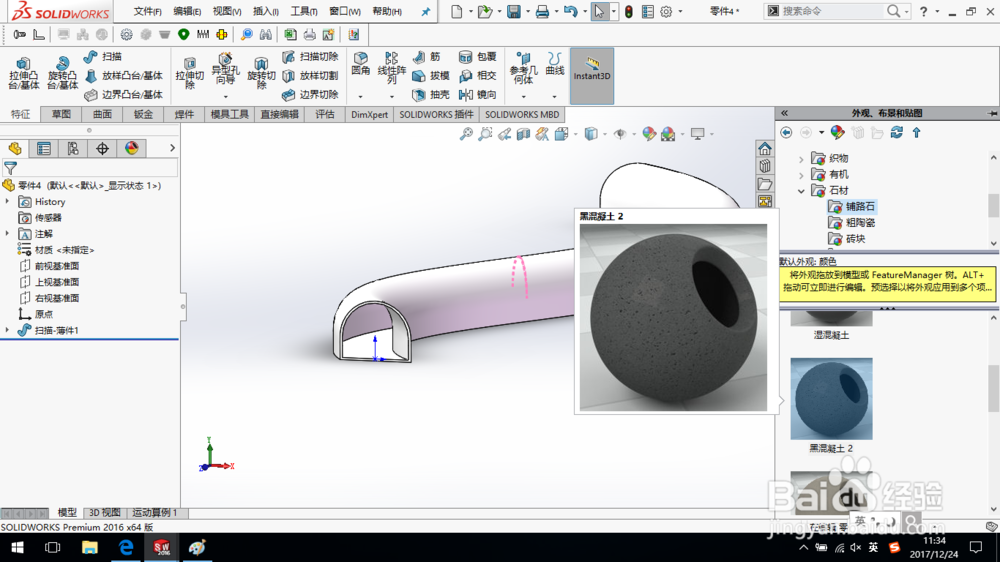Screen dimensions: 1000x562
Task: Click the Lofted Boss (放样凸台/基体) tool
Action: coord(124,76)
